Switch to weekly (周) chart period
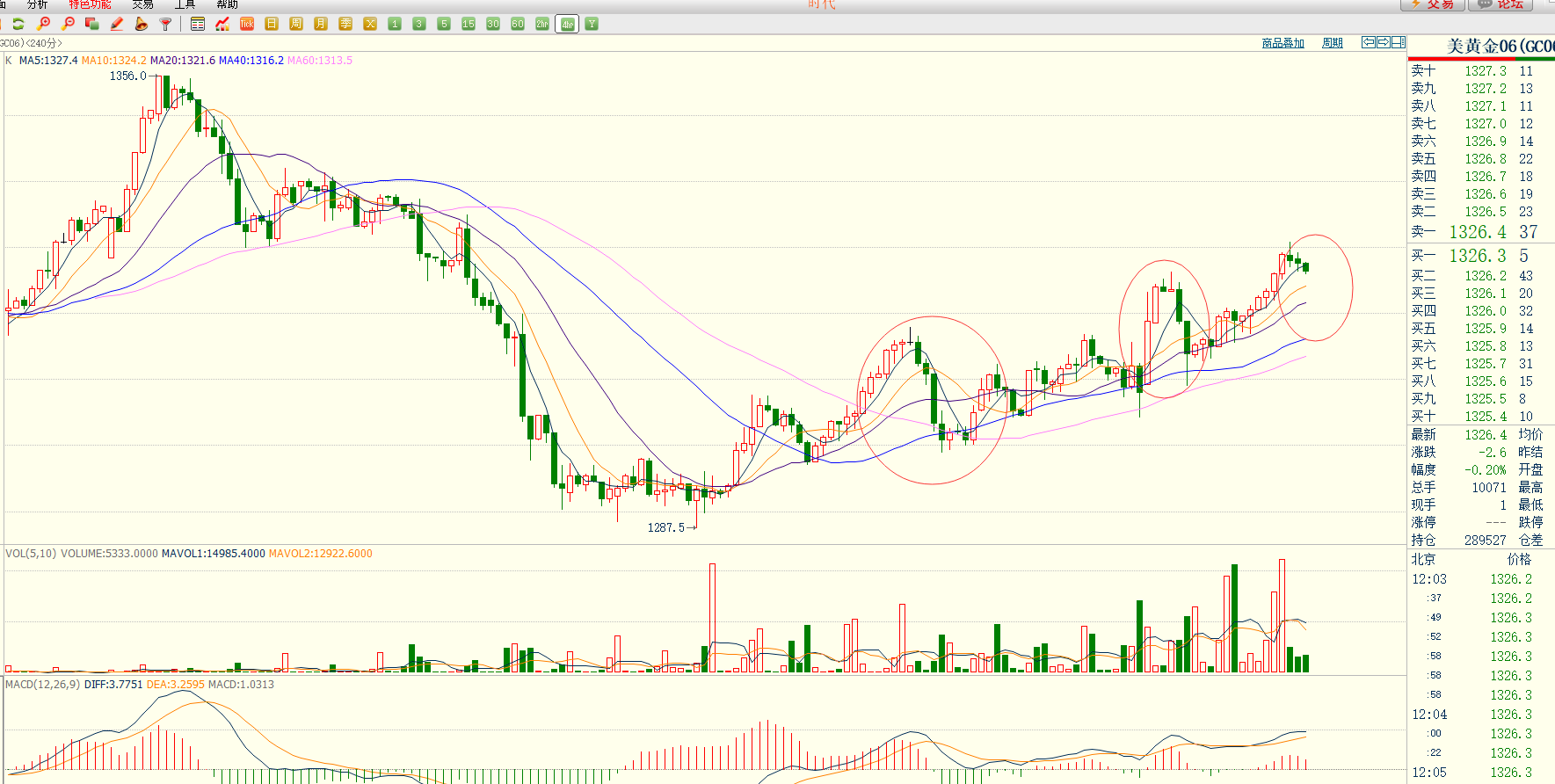This screenshot has width=1555, height=784. click(x=296, y=24)
